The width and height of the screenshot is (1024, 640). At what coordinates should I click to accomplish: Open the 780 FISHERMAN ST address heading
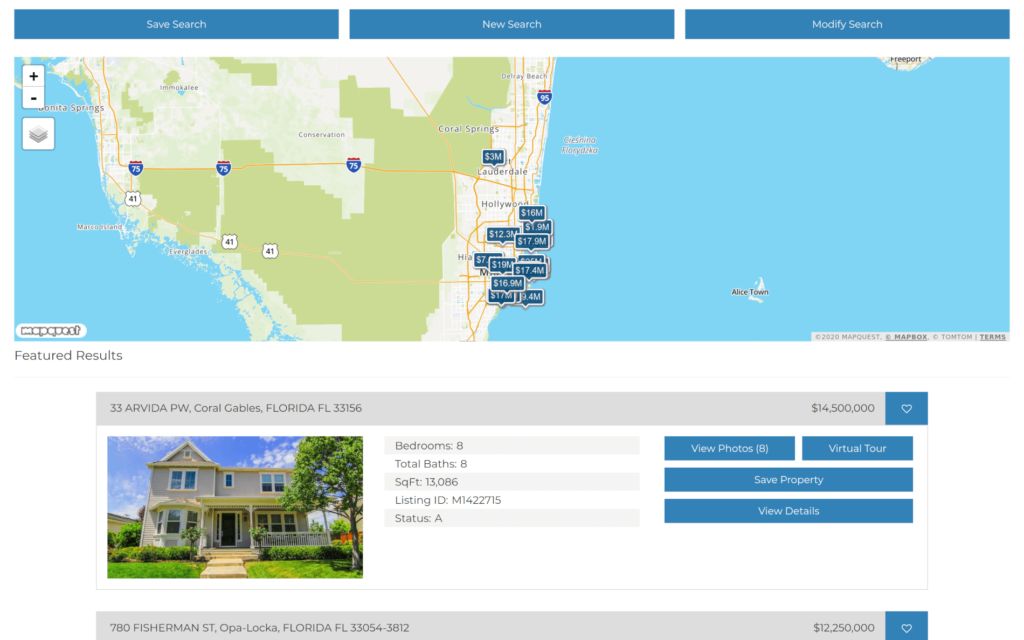259,628
